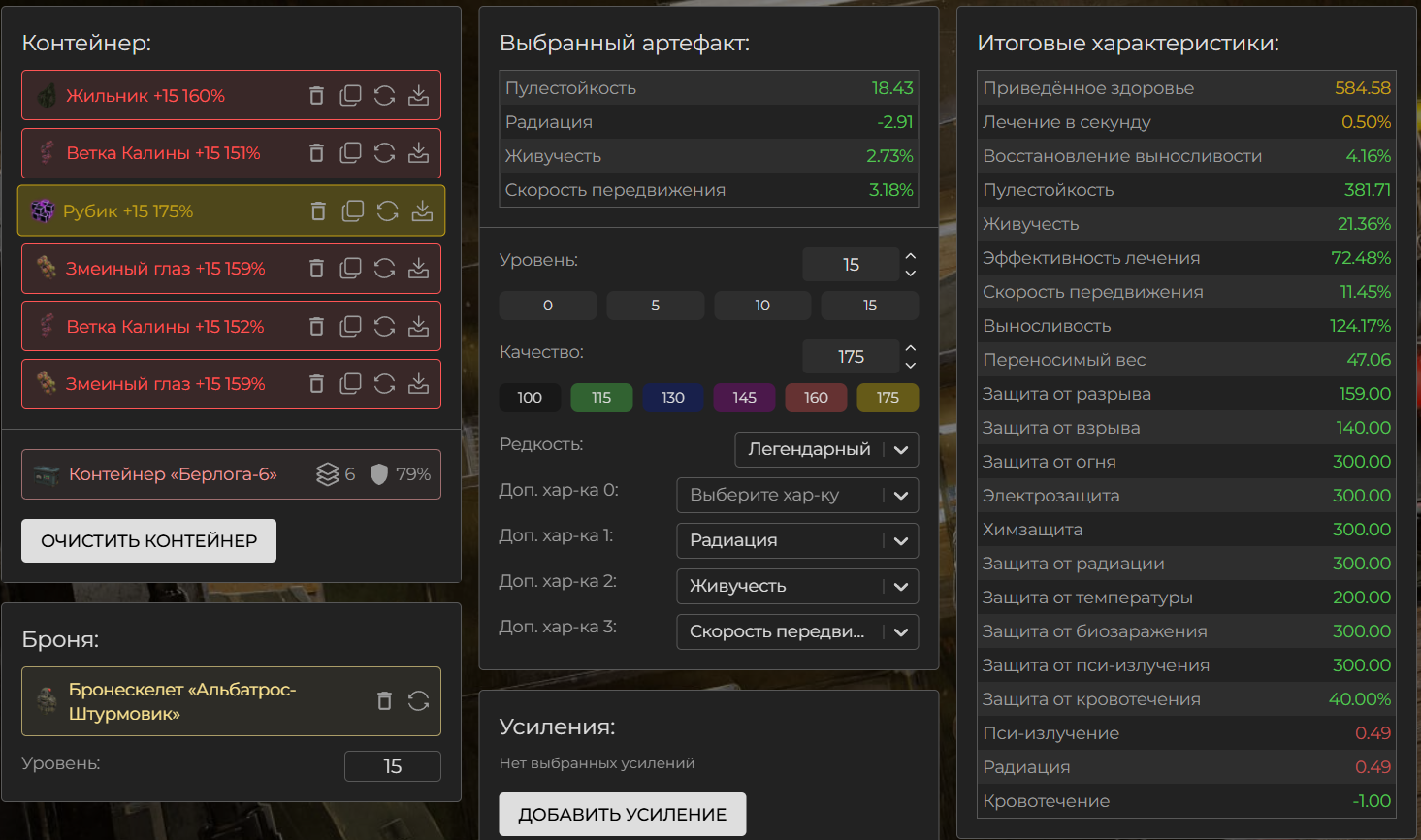Click the ОЧИСТИТЬ КОНТЕЙНЕР button

tap(148, 541)
